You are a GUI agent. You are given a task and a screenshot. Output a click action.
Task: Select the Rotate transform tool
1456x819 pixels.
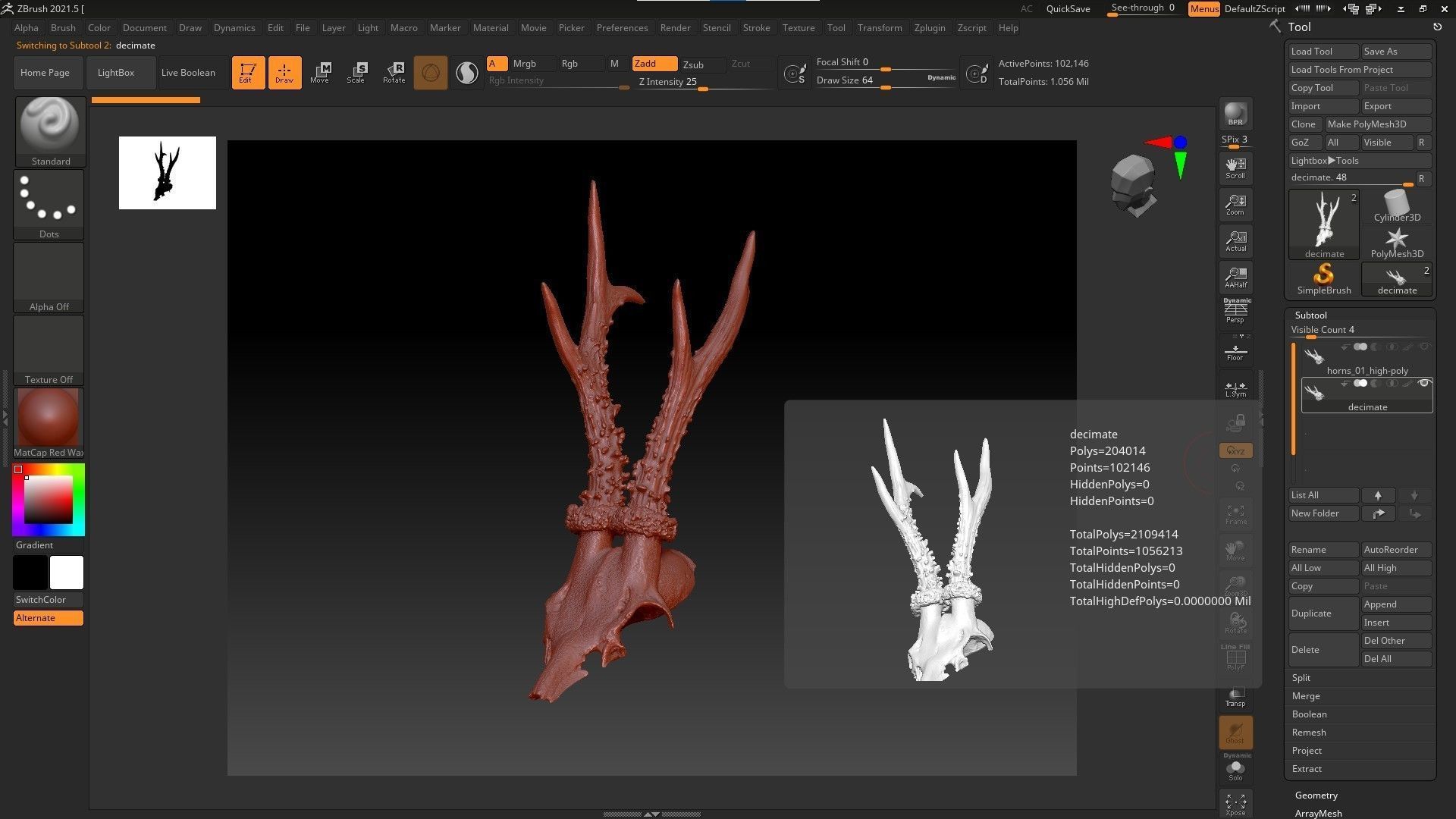[394, 73]
